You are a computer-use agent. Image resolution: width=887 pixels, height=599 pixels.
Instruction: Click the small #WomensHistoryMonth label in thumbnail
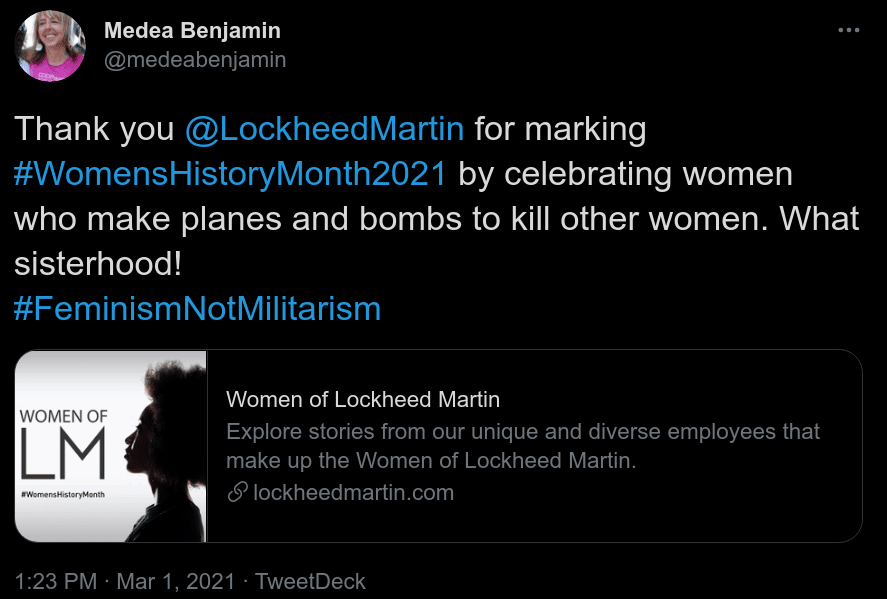[x=64, y=495]
